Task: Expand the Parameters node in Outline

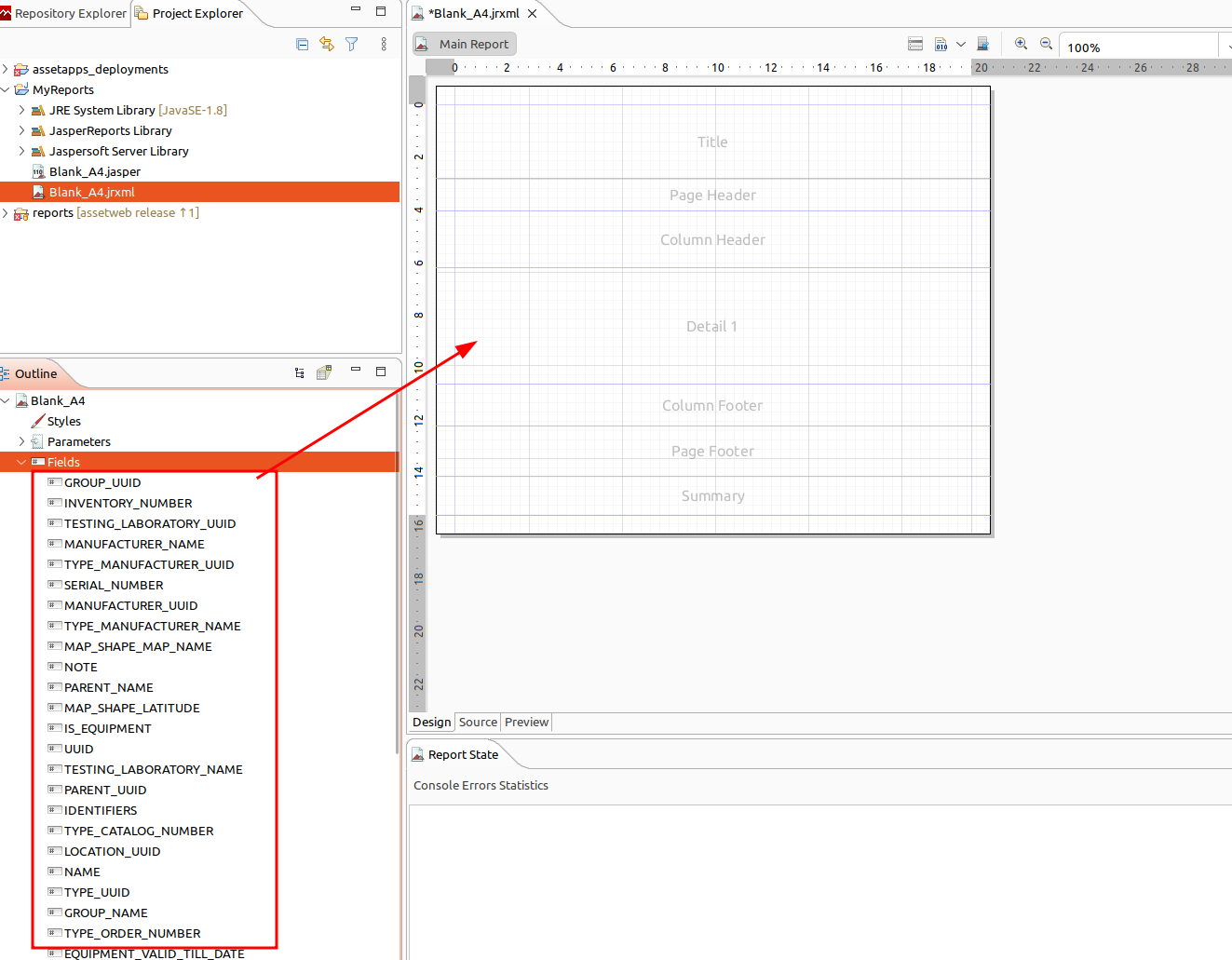Action: [x=21, y=441]
